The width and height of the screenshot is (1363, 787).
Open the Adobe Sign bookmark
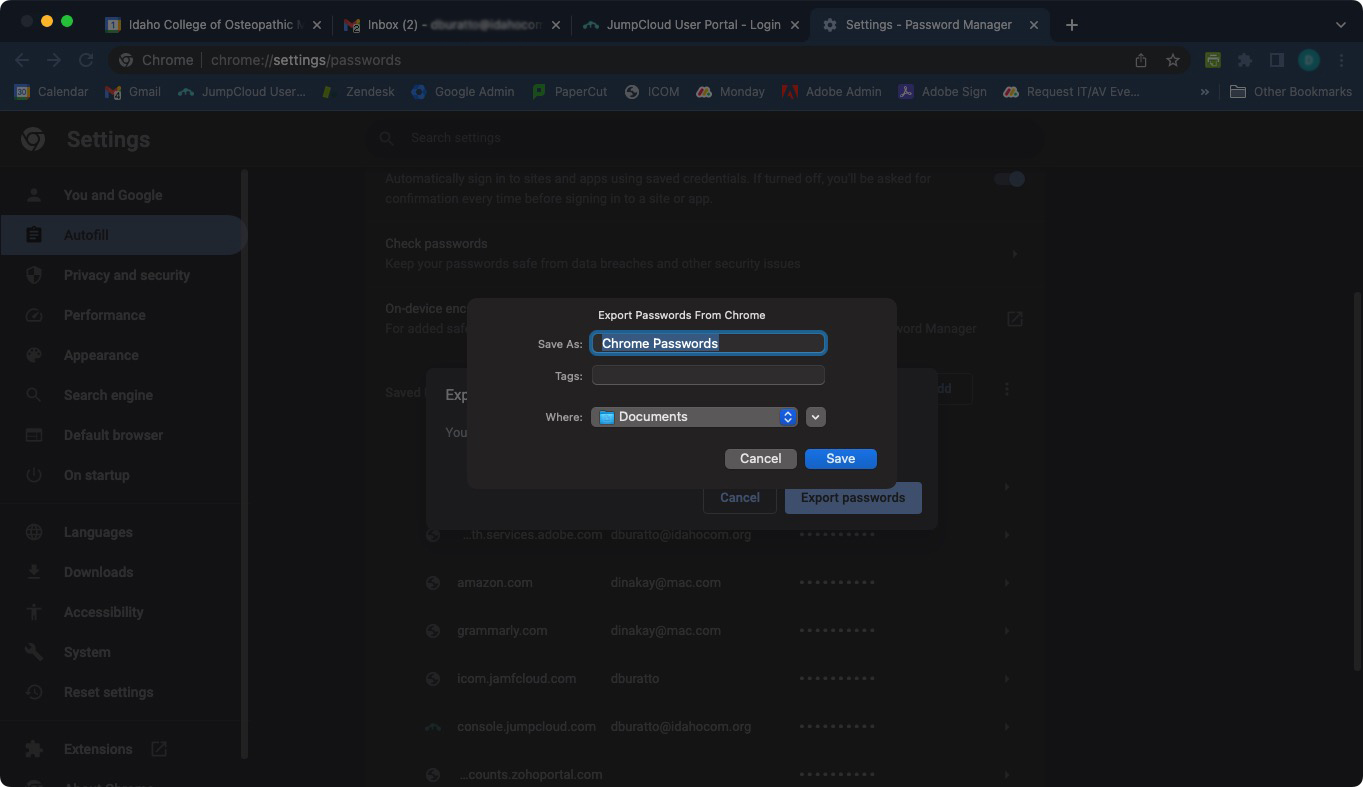pos(942,91)
